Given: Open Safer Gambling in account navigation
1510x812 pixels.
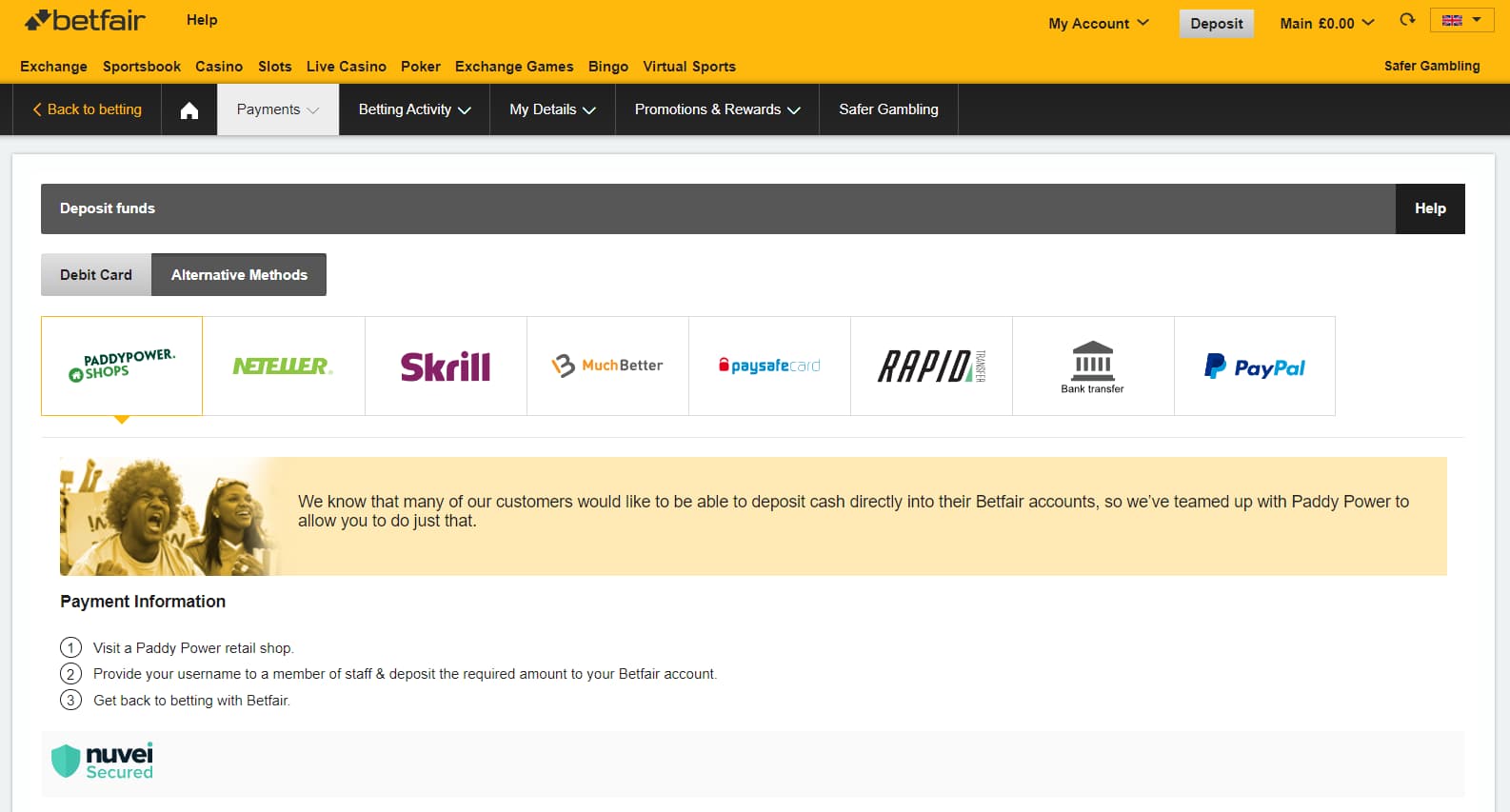Looking at the screenshot, I should (888, 109).
